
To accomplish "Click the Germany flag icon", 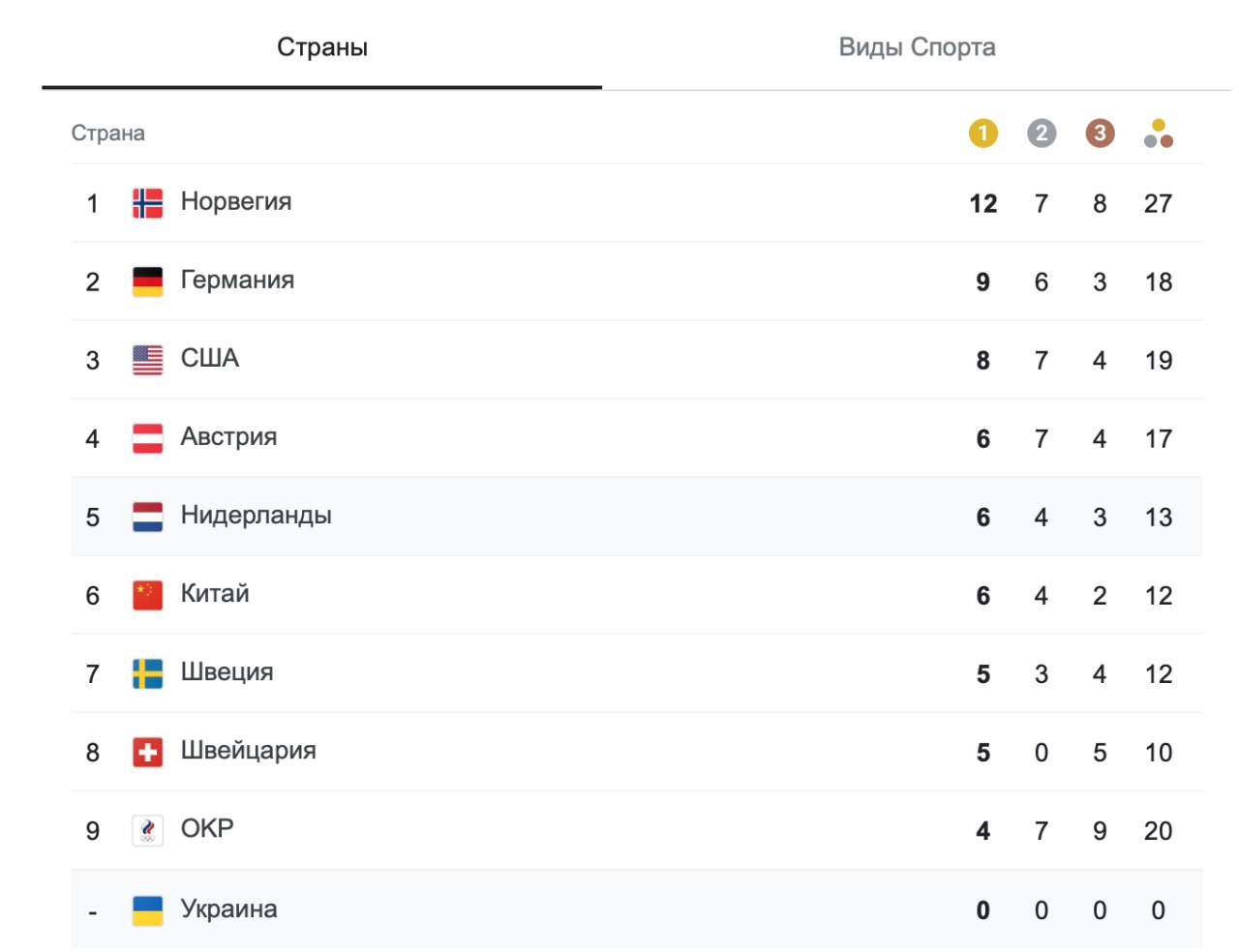I will click(147, 282).
